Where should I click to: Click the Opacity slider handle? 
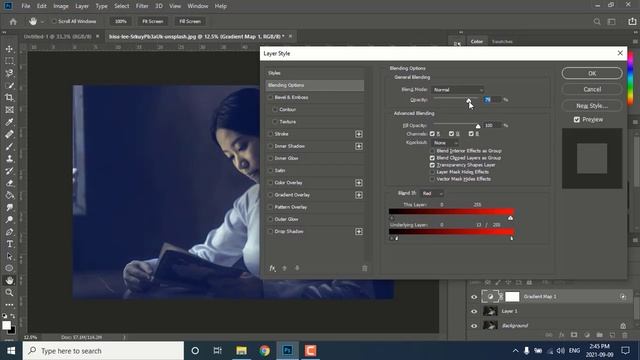(x=469, y=100)
